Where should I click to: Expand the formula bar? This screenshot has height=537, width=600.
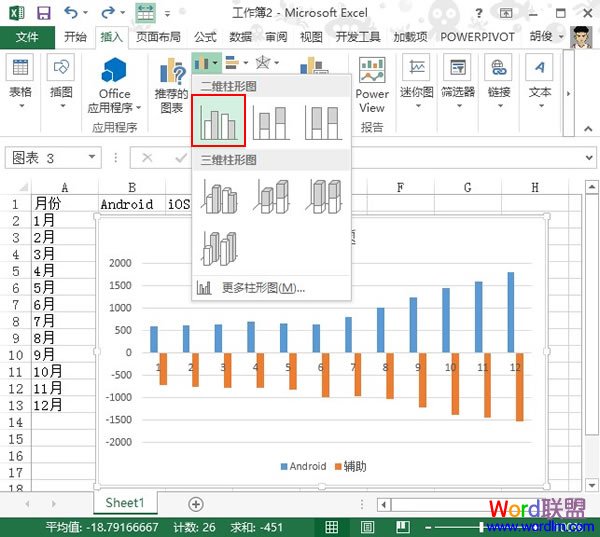pos(589,157)
